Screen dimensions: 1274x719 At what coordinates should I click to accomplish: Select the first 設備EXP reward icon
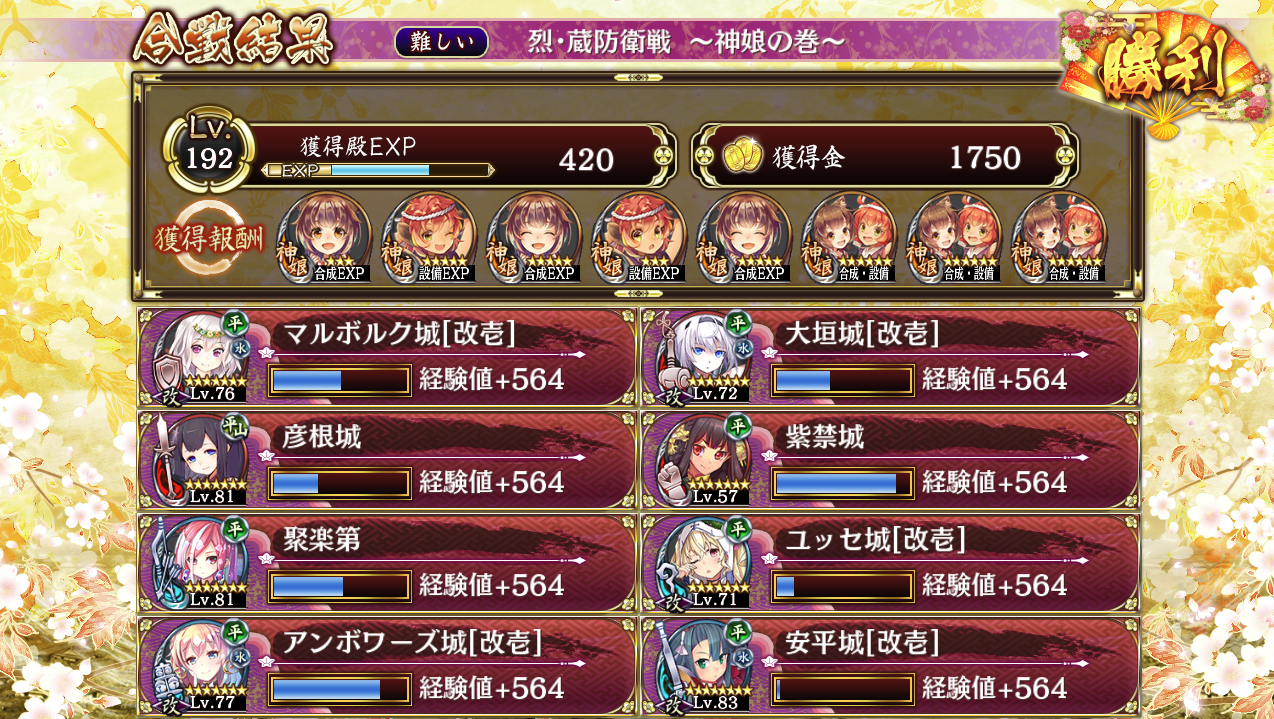click(431, 238)
